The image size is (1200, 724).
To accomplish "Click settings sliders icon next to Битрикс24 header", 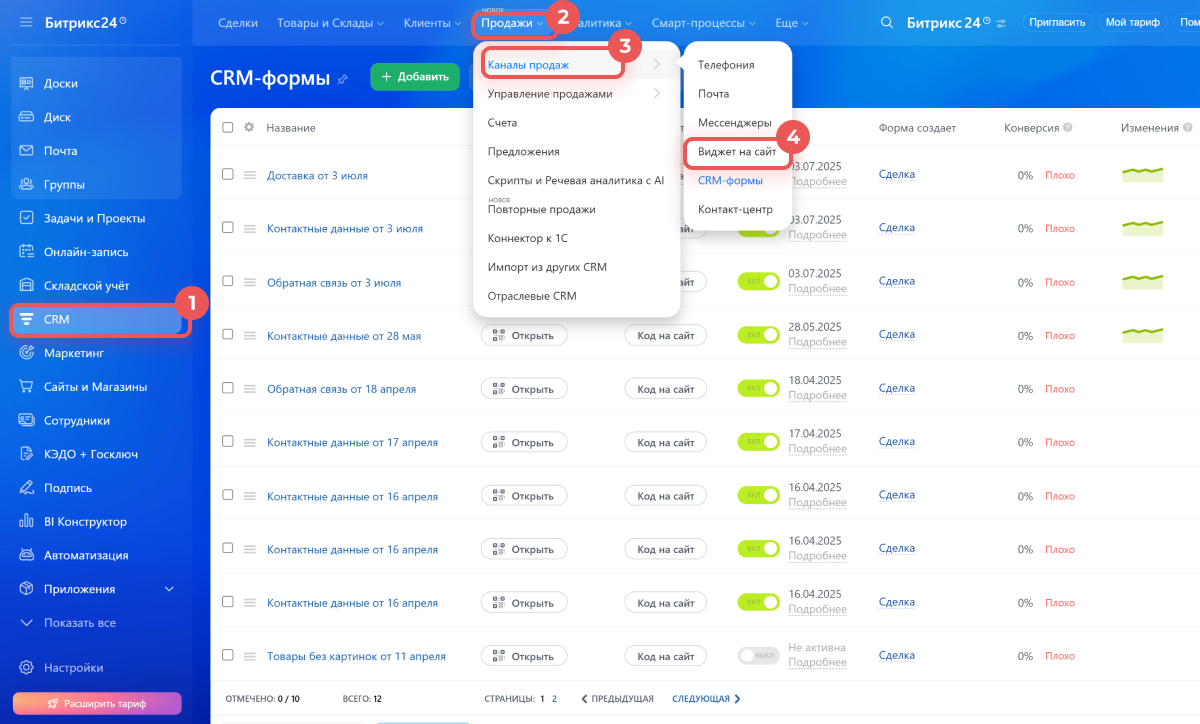I will point(1003,22).
